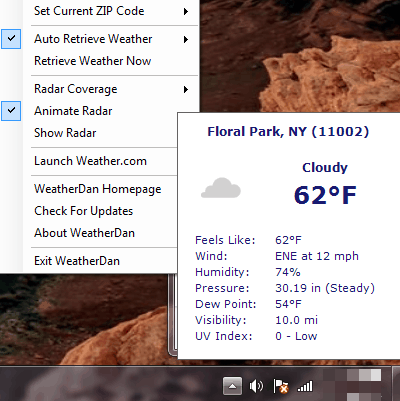Toggle the Animate Radar checkmark
400x401 pixels.
[11, 111]
